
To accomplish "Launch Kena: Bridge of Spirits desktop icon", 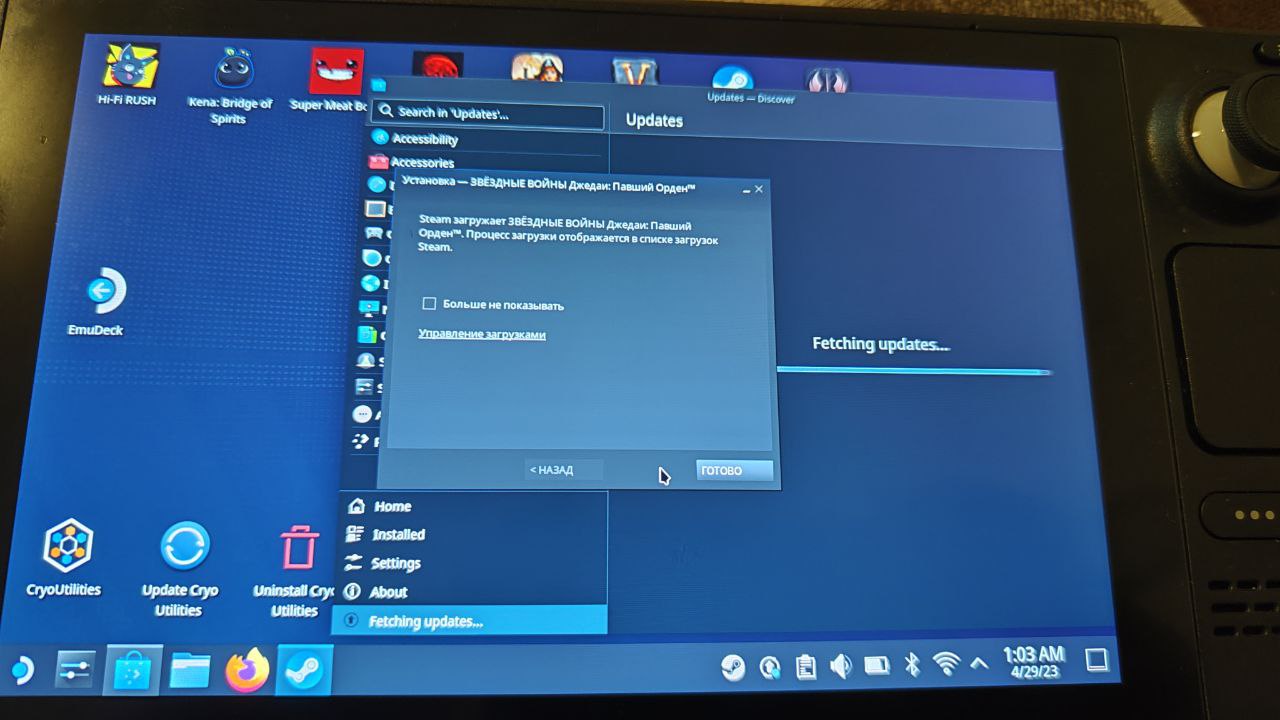I will [x=232, y=83].
